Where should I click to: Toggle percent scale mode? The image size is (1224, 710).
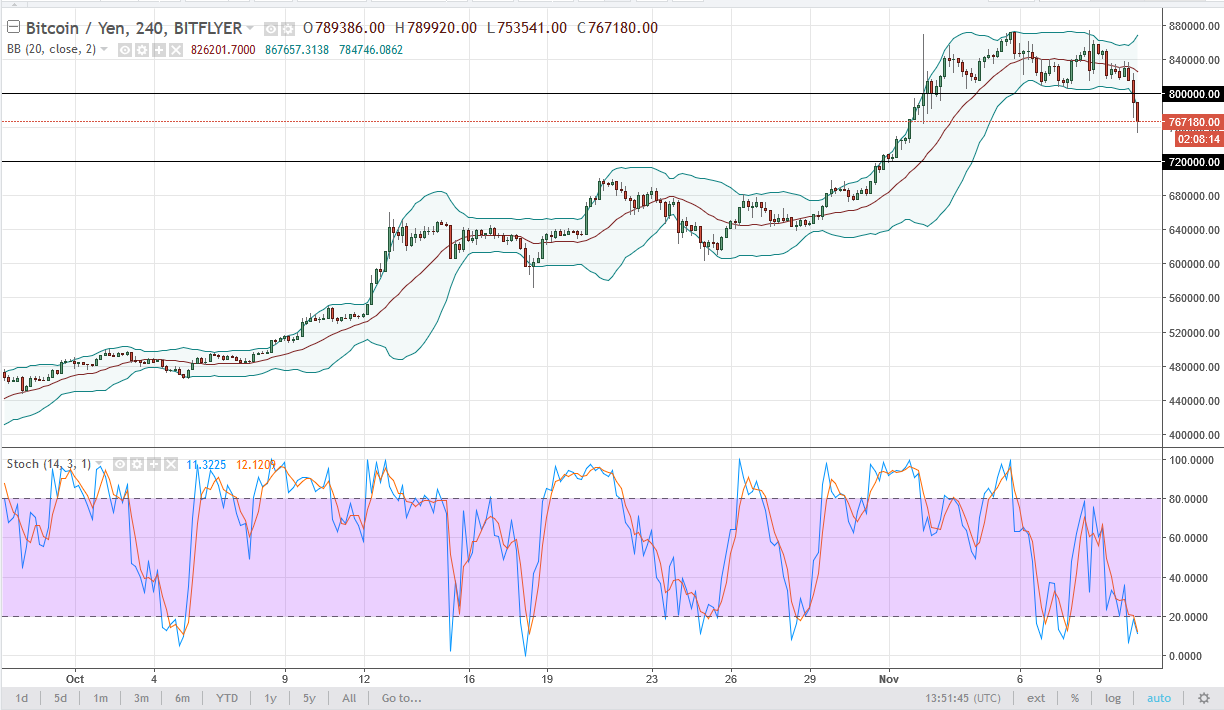1074,698
